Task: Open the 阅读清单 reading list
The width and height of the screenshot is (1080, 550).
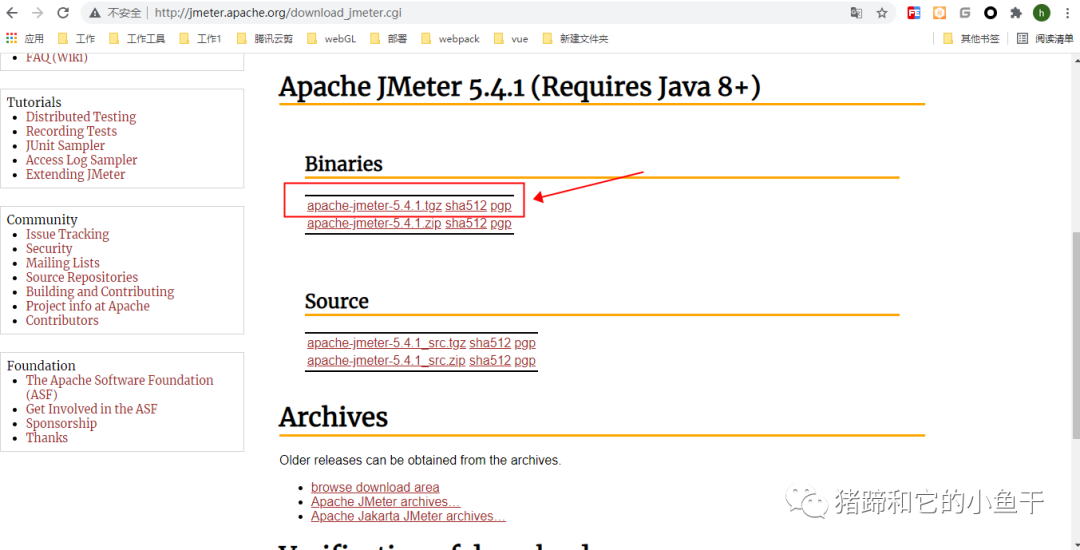Action: click(x=1044, y=38)
